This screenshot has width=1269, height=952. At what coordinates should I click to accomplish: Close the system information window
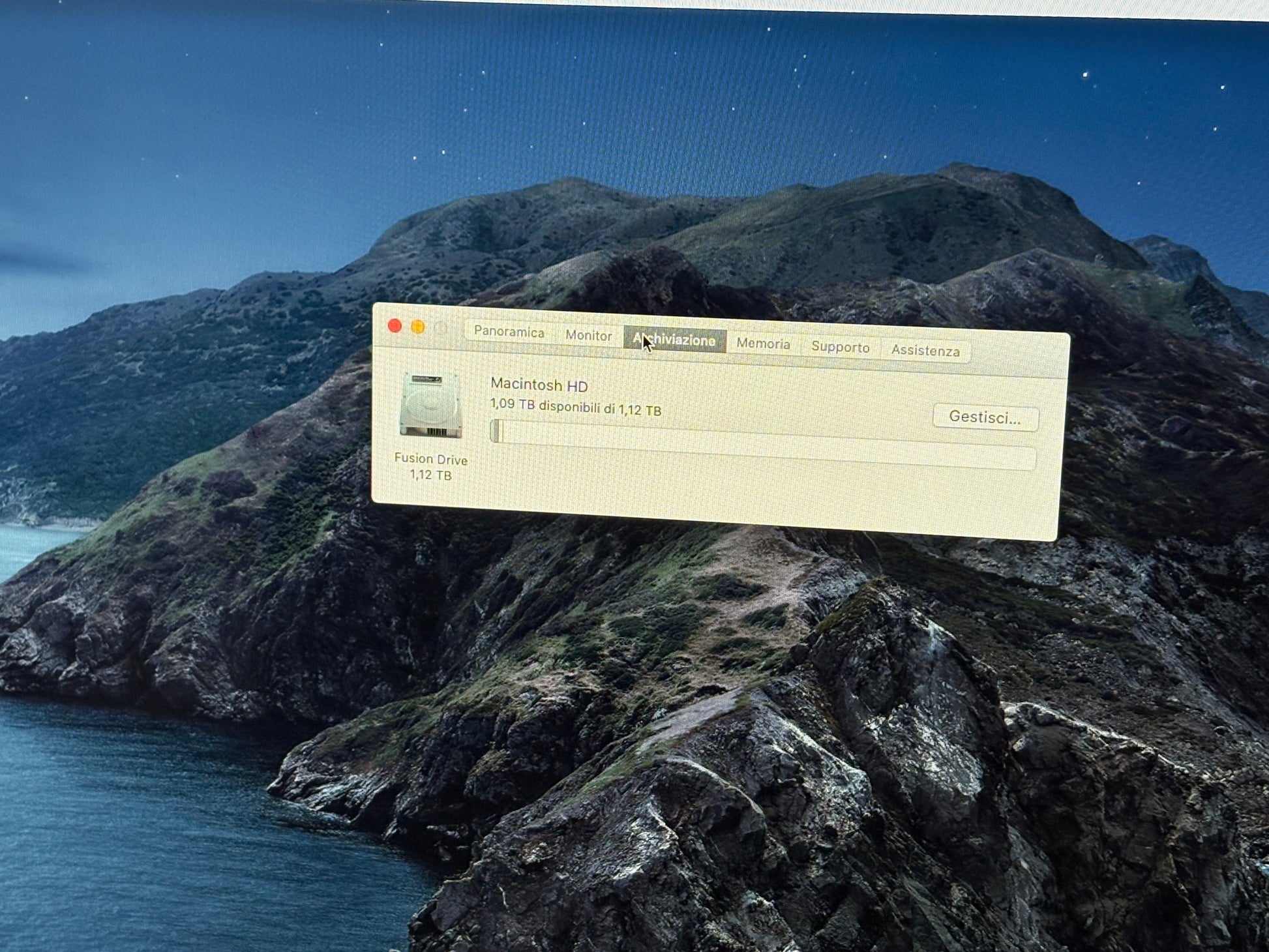click(x=395, y=325)
